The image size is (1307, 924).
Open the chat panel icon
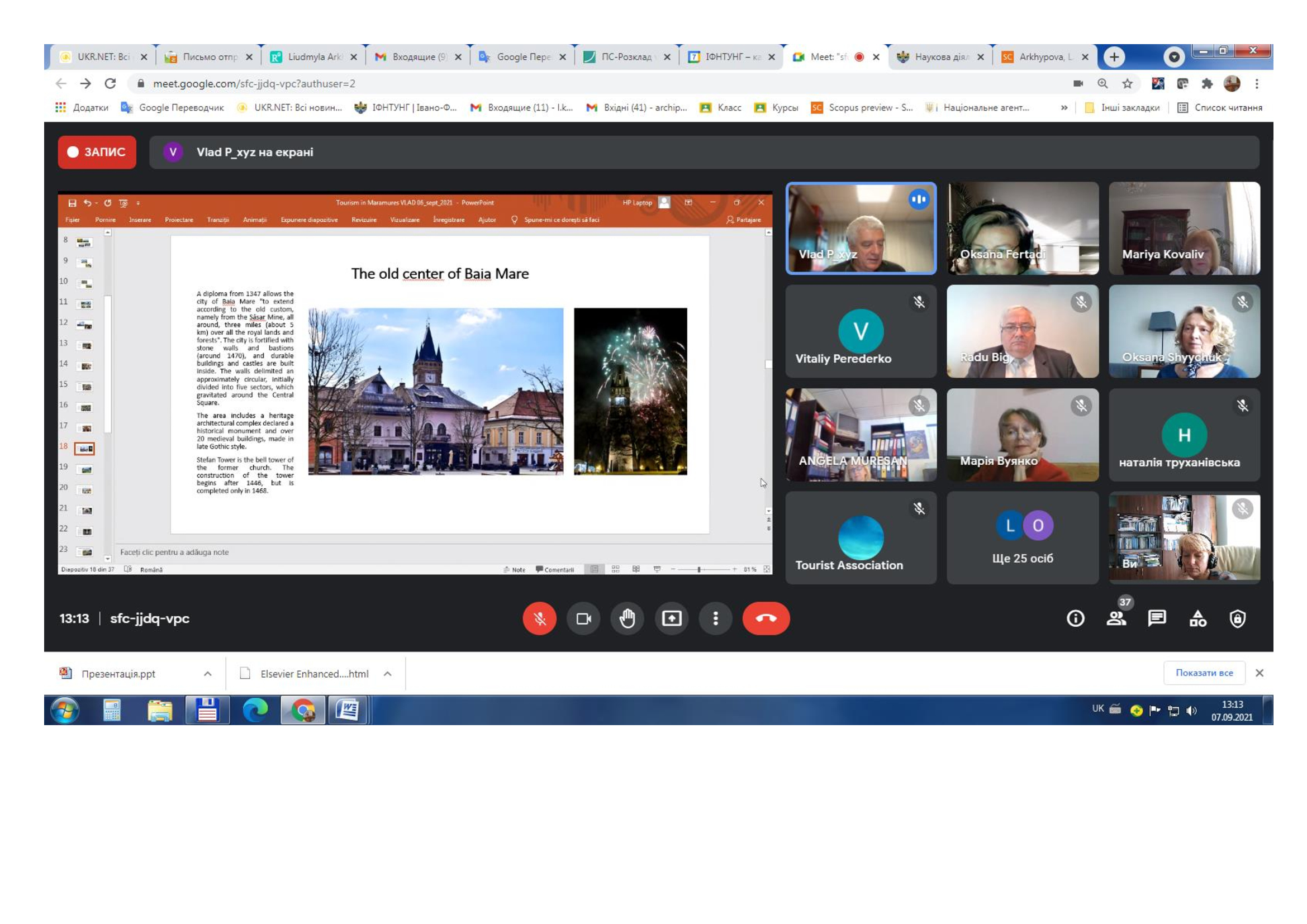point(1156,618)
